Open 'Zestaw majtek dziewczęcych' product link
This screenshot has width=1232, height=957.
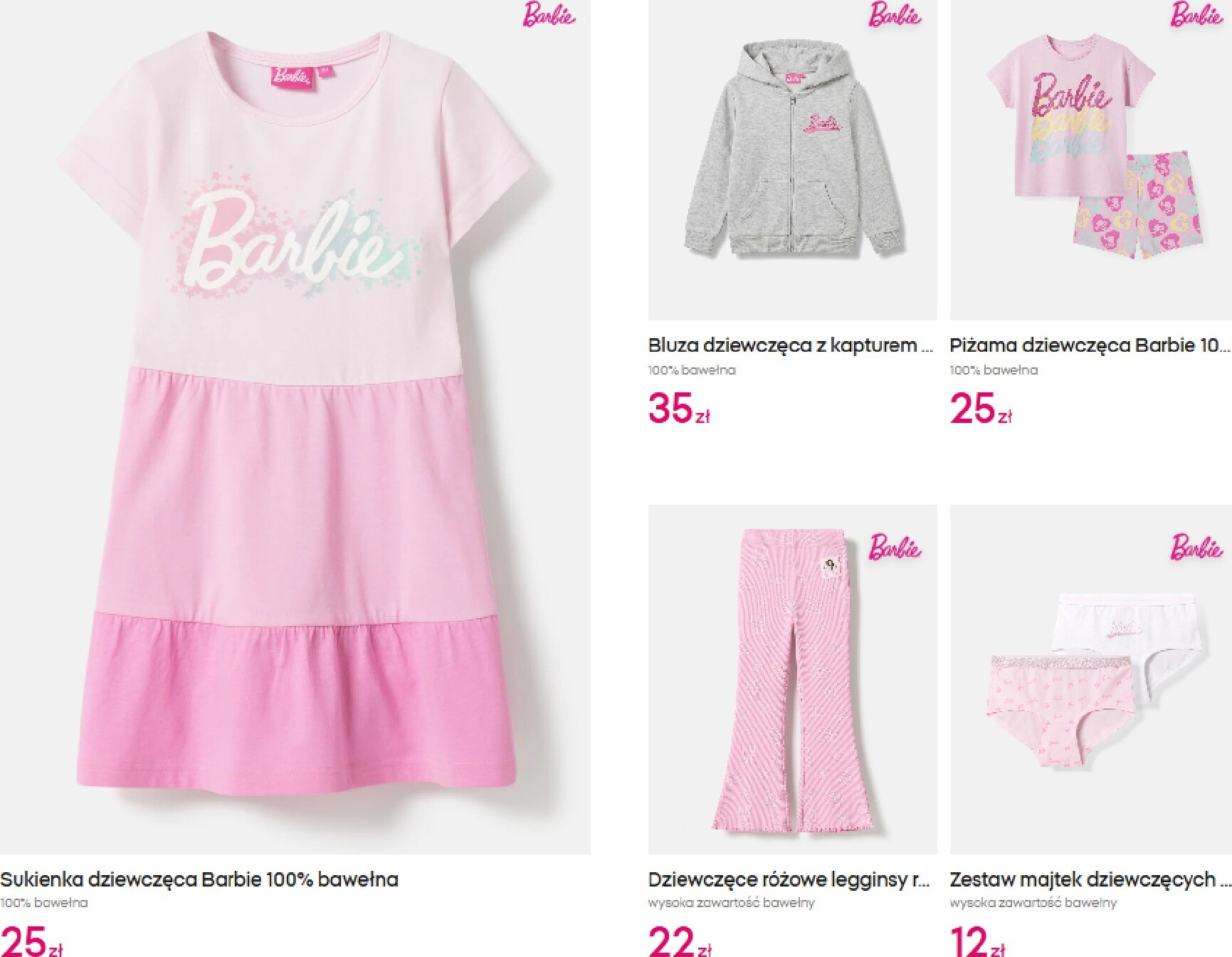[1090, 879]
